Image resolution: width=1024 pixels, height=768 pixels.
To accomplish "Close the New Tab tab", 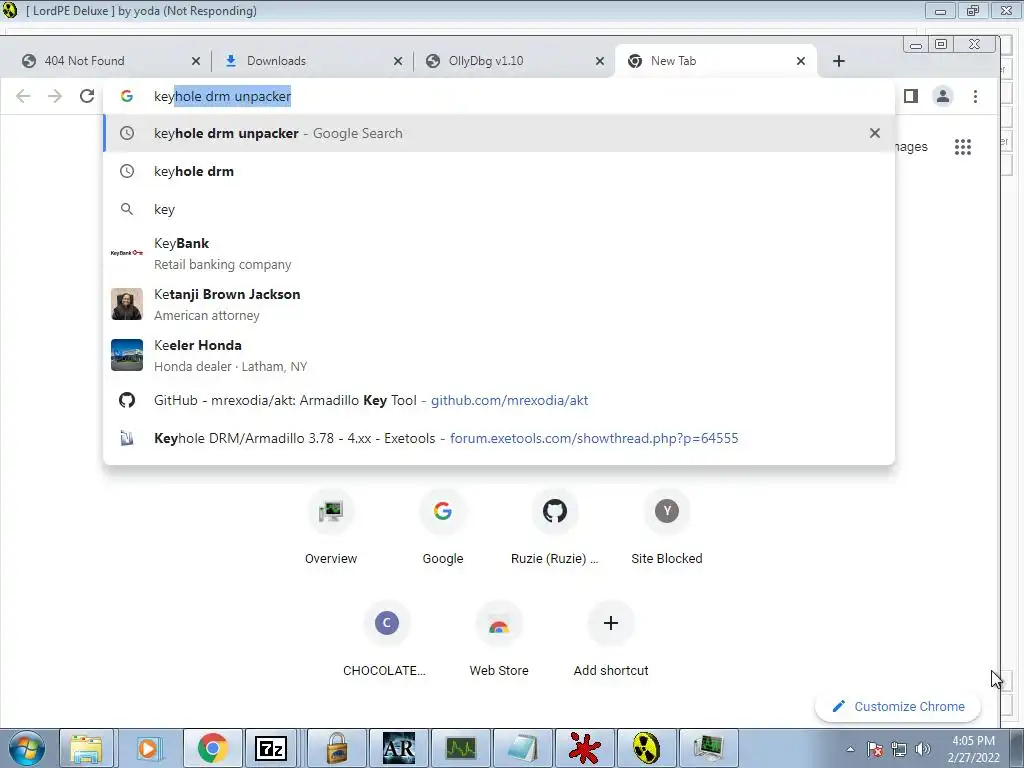I will click(x=801, y=61).
